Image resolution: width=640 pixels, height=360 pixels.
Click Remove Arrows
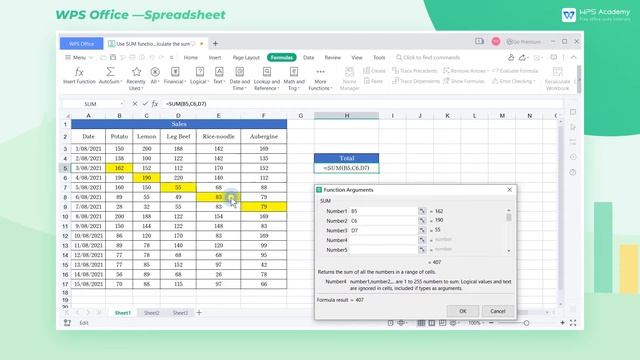point(465,71)
